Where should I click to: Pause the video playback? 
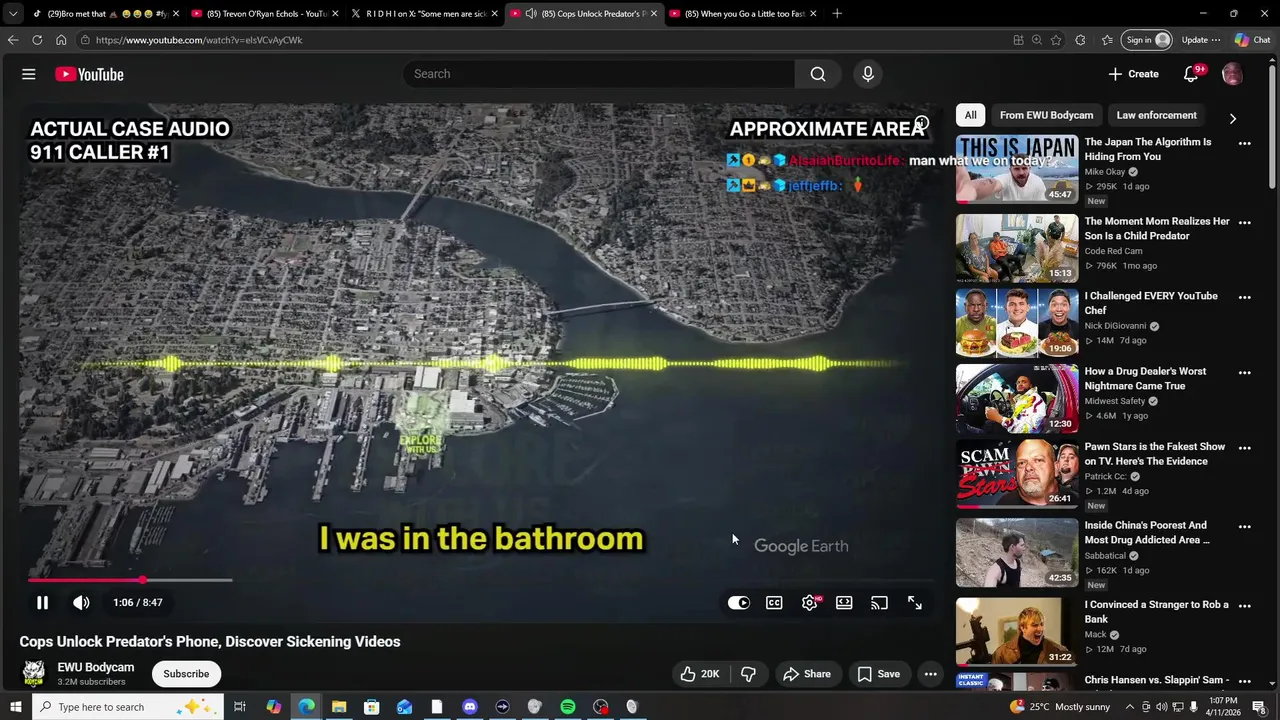pos(42,603)
